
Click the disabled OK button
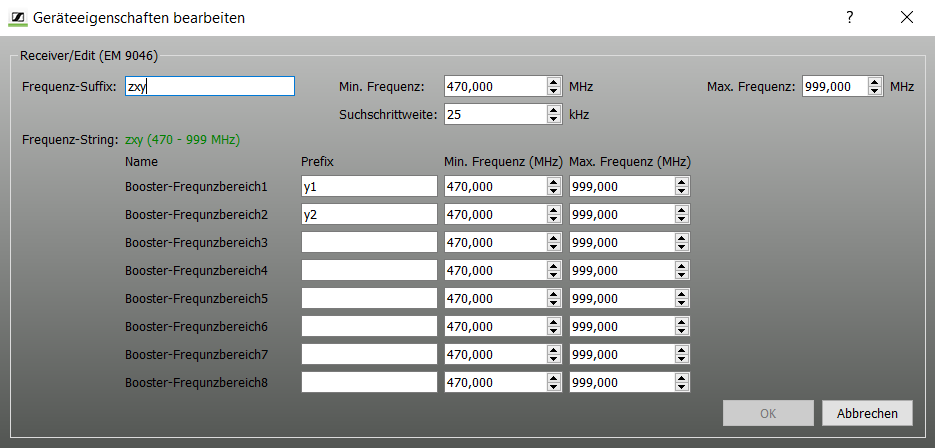pos(768,413)
